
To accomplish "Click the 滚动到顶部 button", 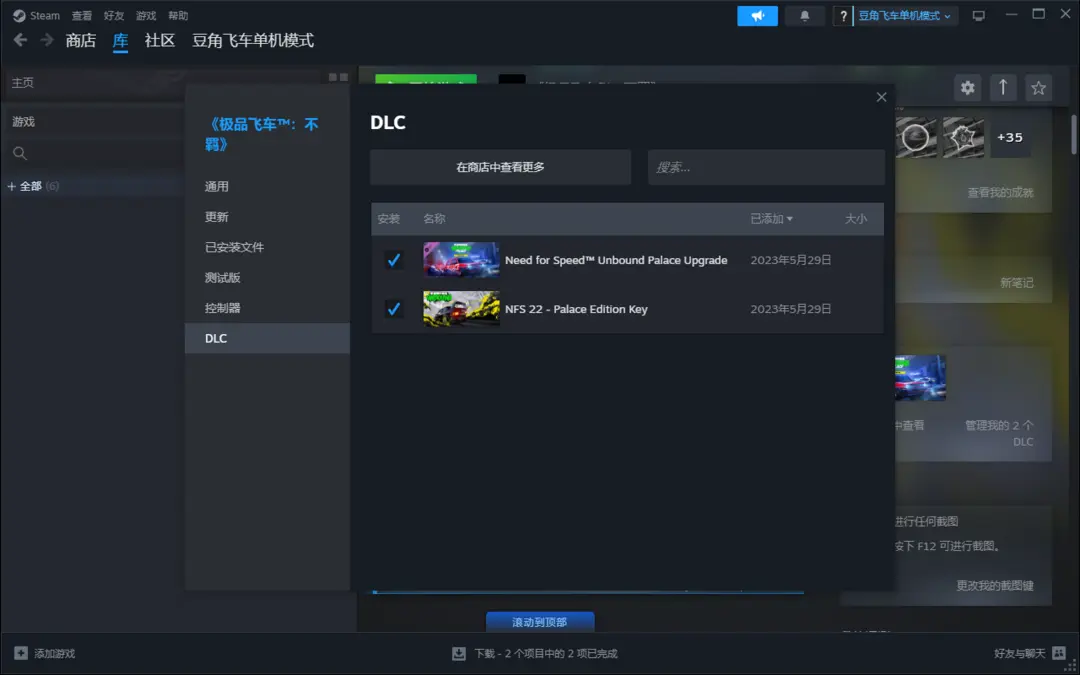I will (x=540, y=622).
